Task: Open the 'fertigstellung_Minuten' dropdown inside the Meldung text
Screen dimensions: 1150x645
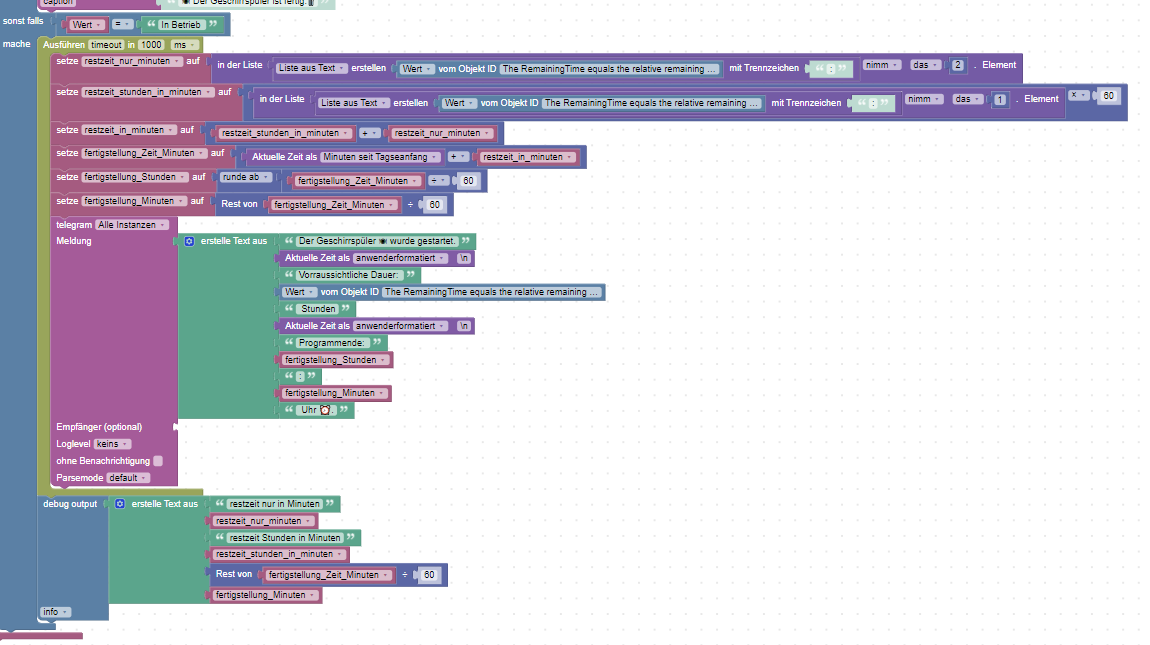Action: pyautogui.click(x=334, y=393)
